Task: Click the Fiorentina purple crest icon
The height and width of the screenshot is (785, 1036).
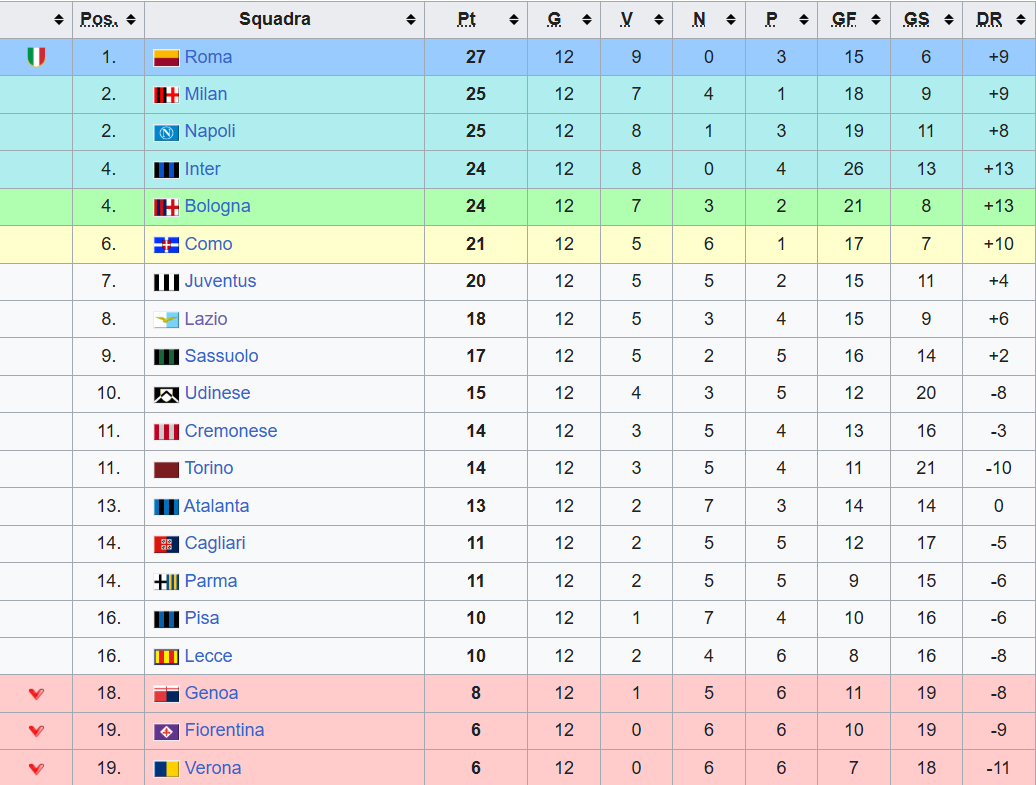Action: coord(166,731)
